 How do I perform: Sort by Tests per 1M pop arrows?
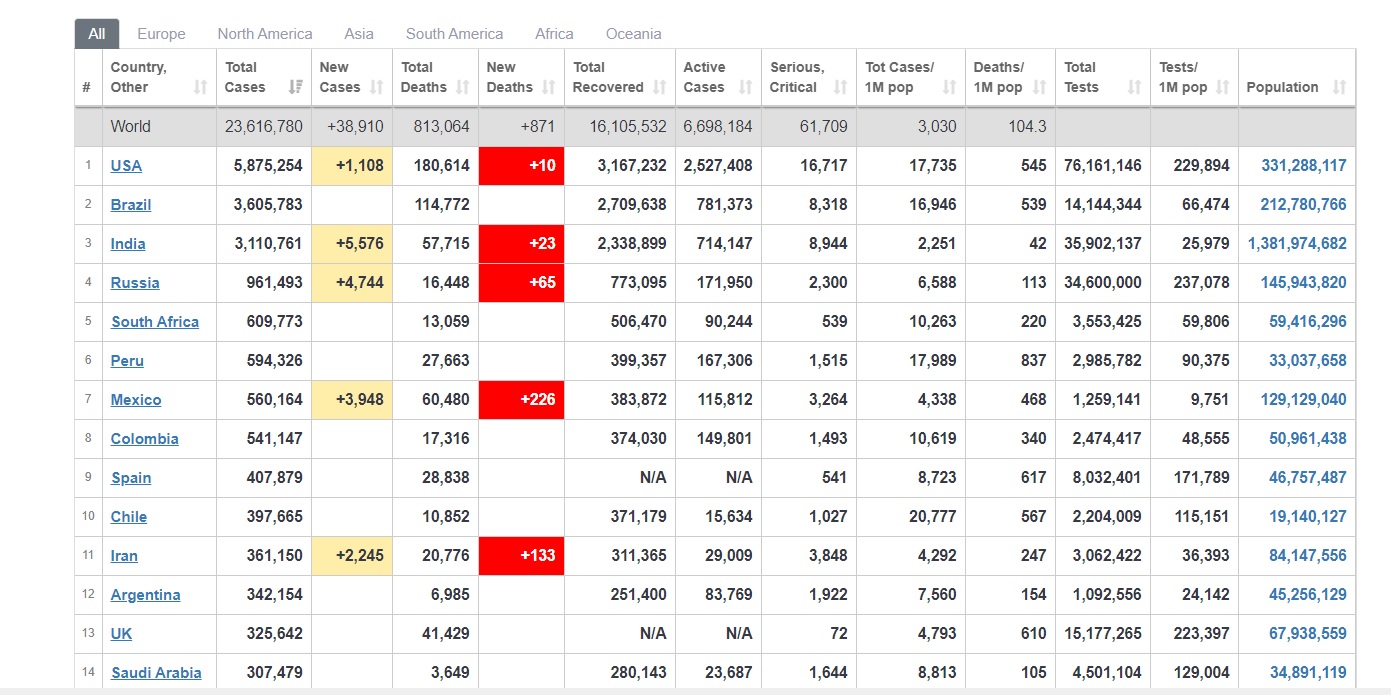1223,88
